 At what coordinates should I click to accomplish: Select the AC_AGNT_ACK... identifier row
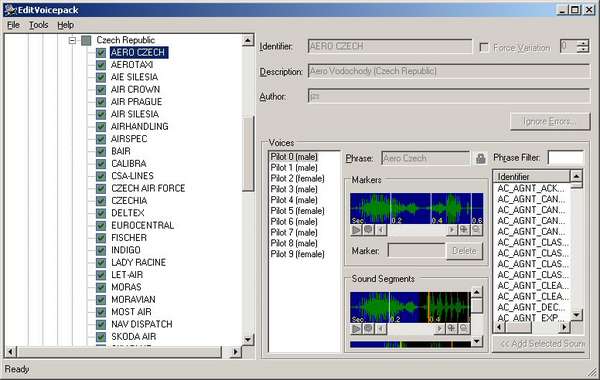[x=531, y=188]
